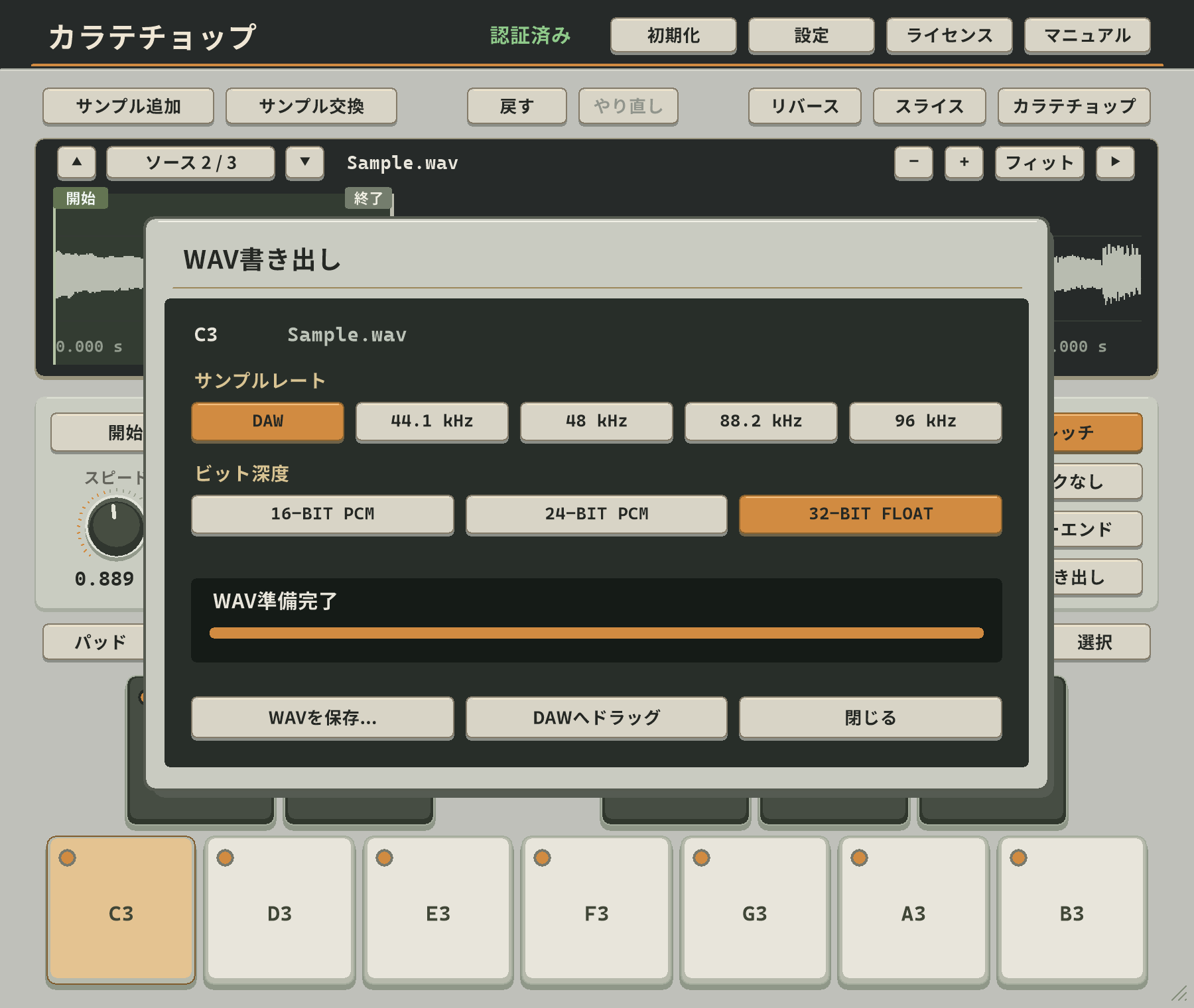
Task: Open マニュアル manual
Action: click(x=1087, y=35)
